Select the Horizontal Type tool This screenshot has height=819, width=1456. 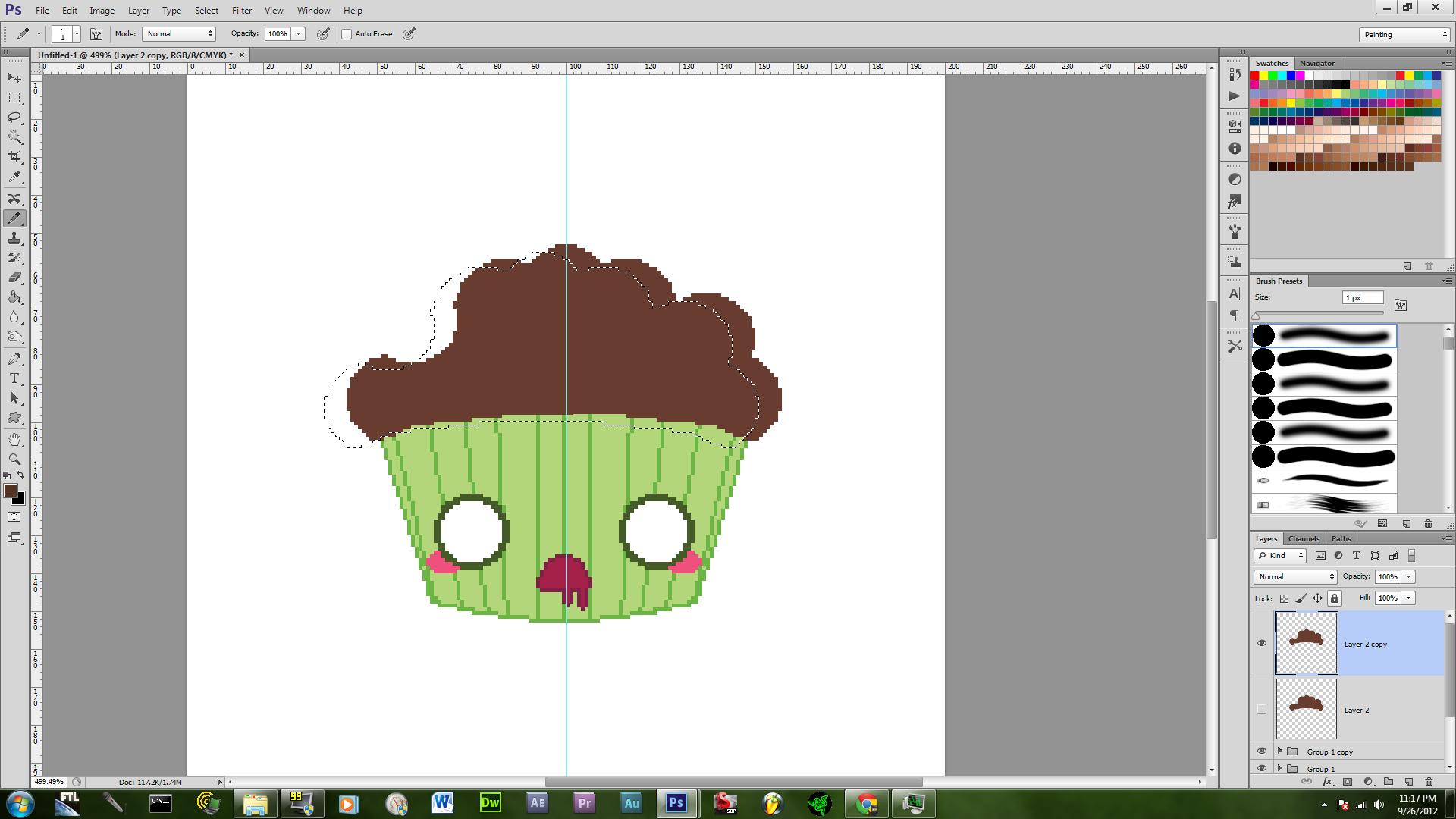pos(14,378)
